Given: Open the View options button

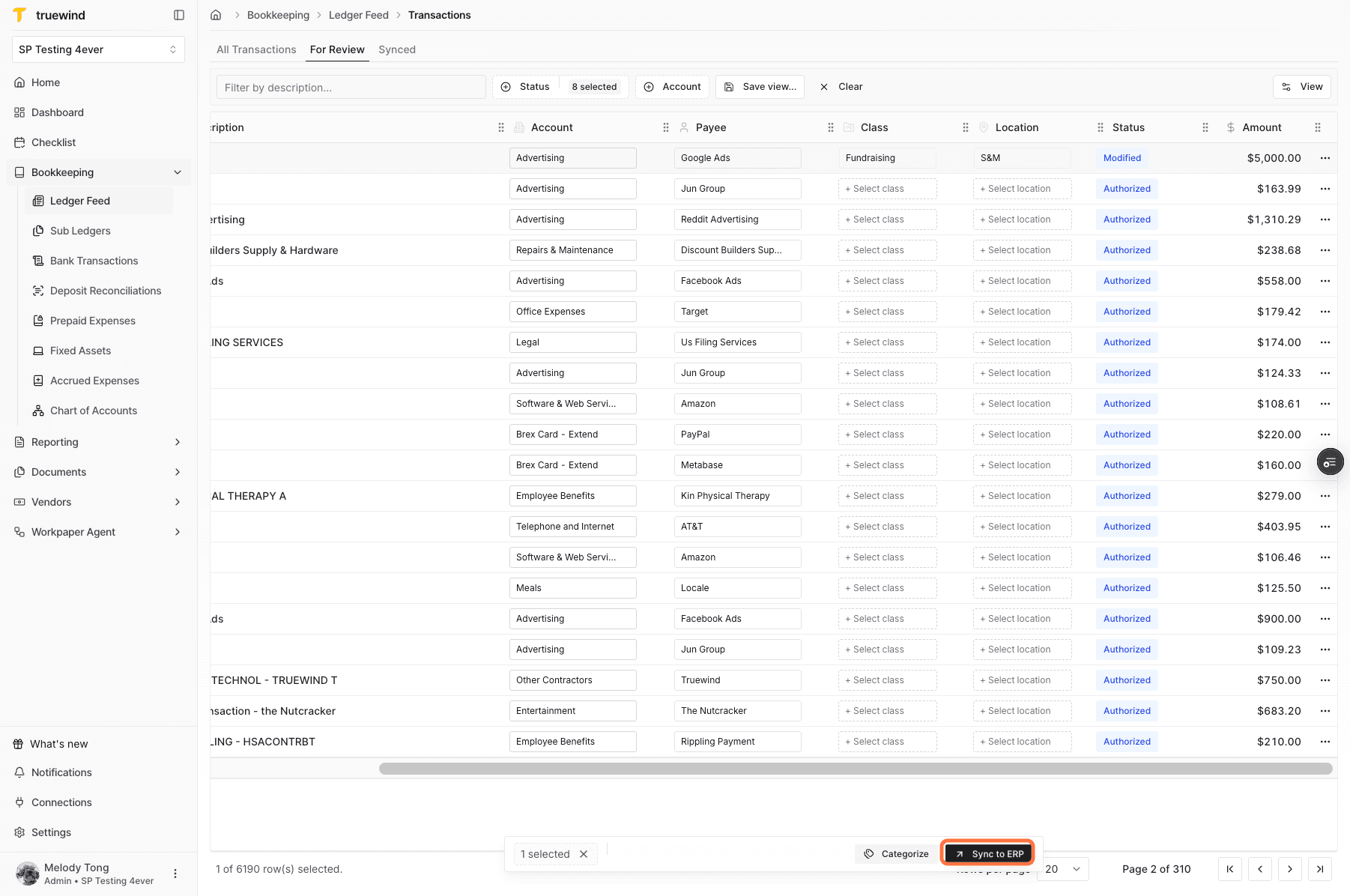Looking at the screenshot, I should pos(1302,87).
